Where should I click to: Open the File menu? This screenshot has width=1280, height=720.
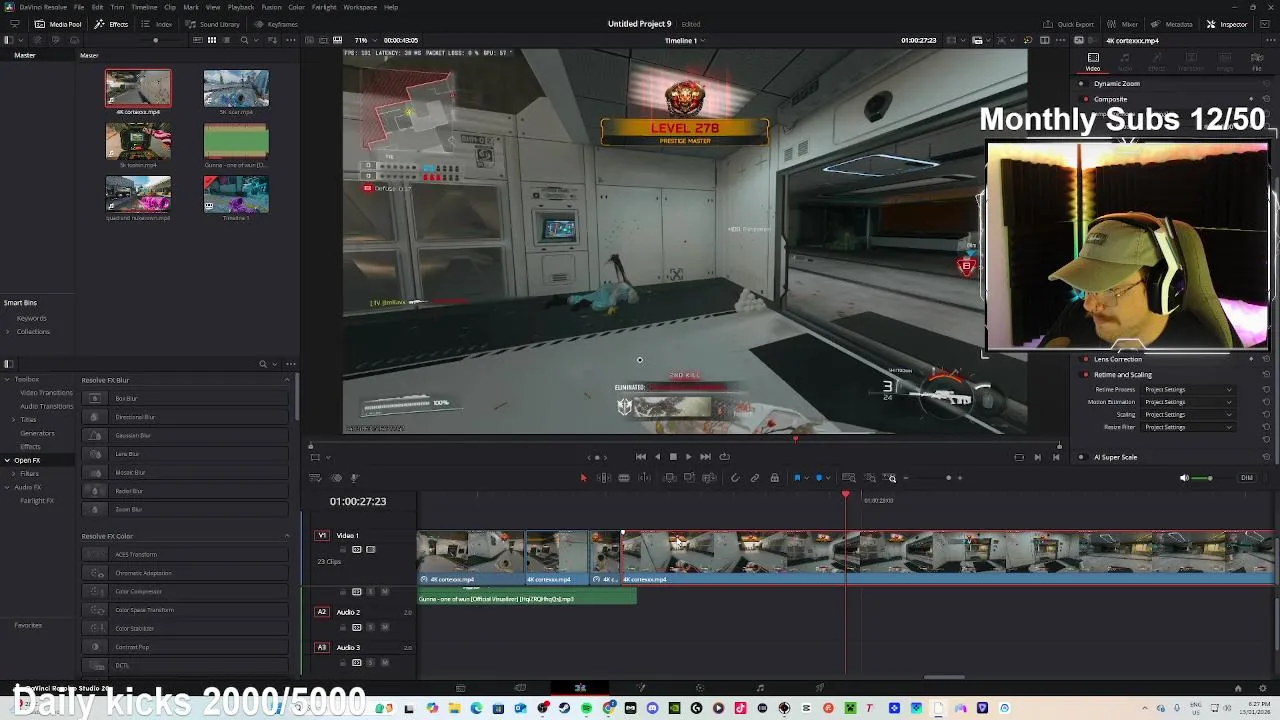[x=79, y=7]
